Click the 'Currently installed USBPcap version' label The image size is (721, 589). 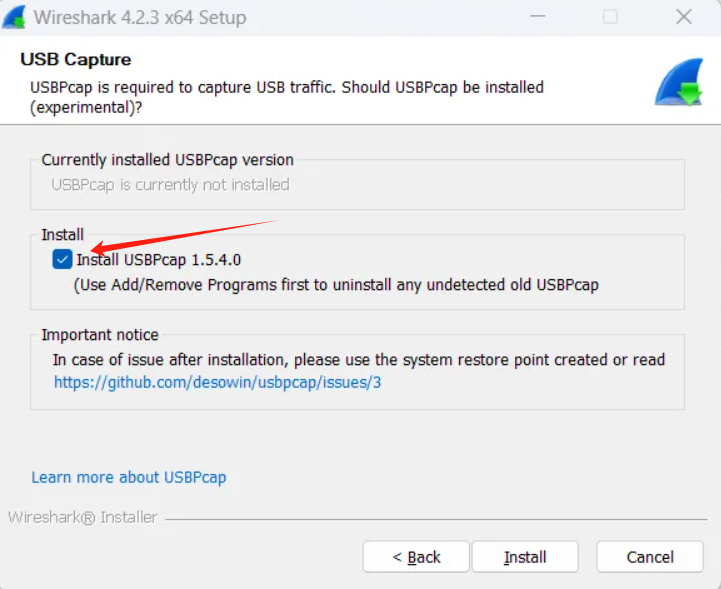pos(167,160)
